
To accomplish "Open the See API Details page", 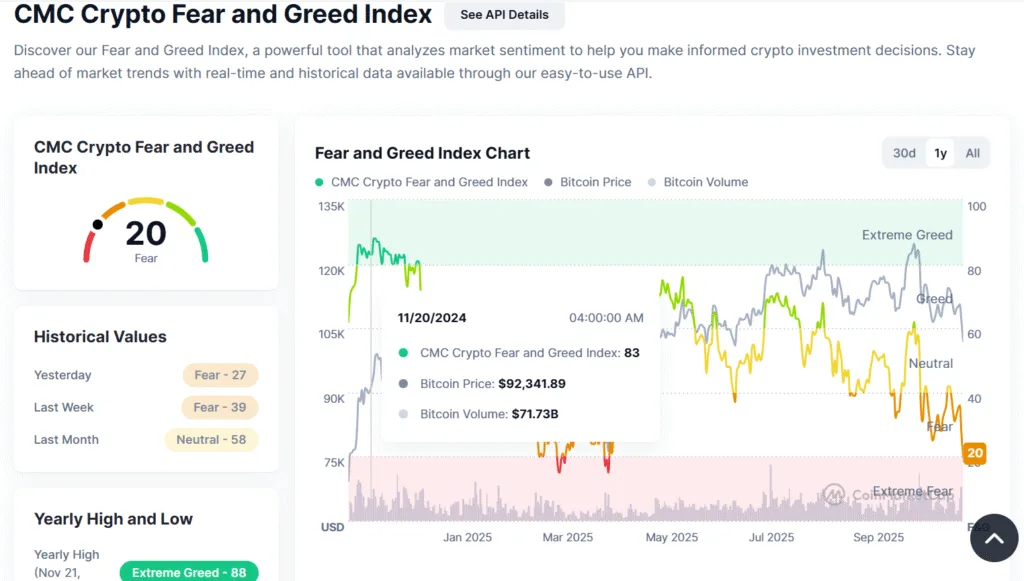I will pos(504,15).
